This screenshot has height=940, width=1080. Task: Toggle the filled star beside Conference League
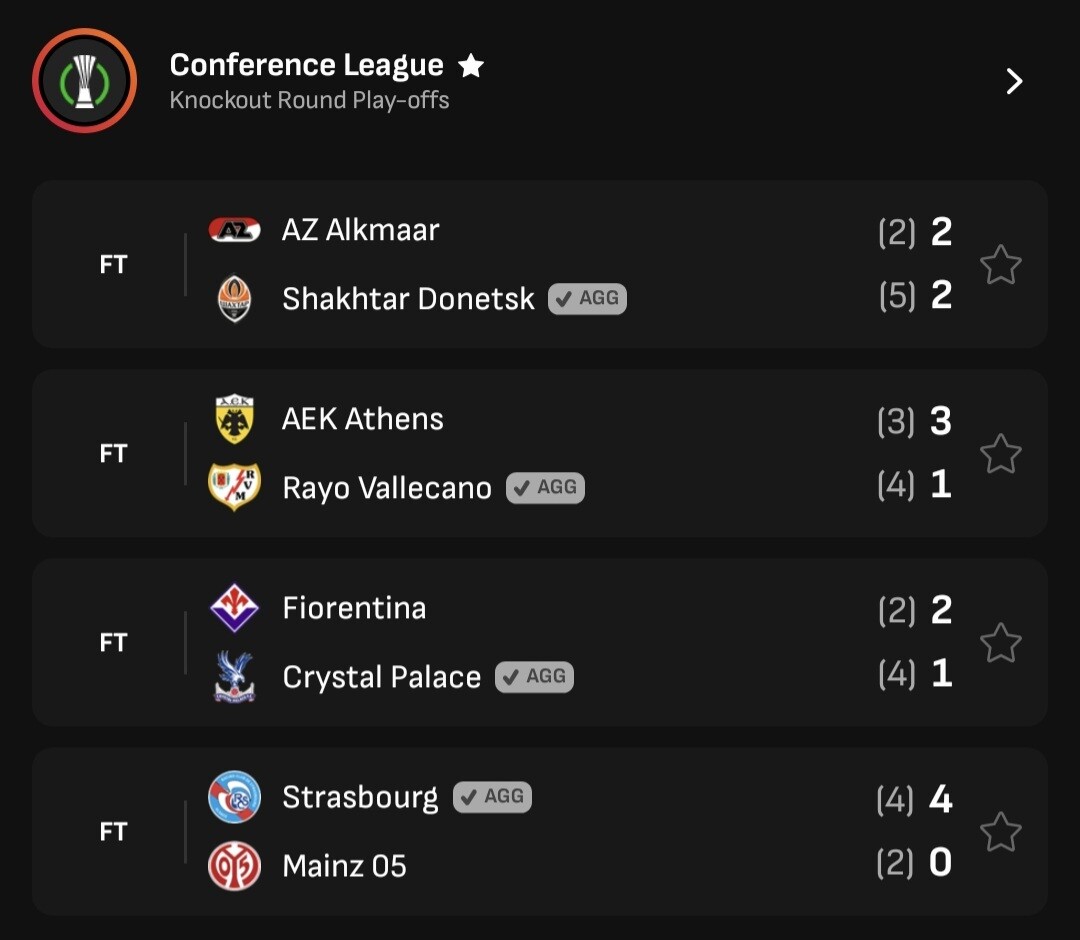tap(471, 66)
